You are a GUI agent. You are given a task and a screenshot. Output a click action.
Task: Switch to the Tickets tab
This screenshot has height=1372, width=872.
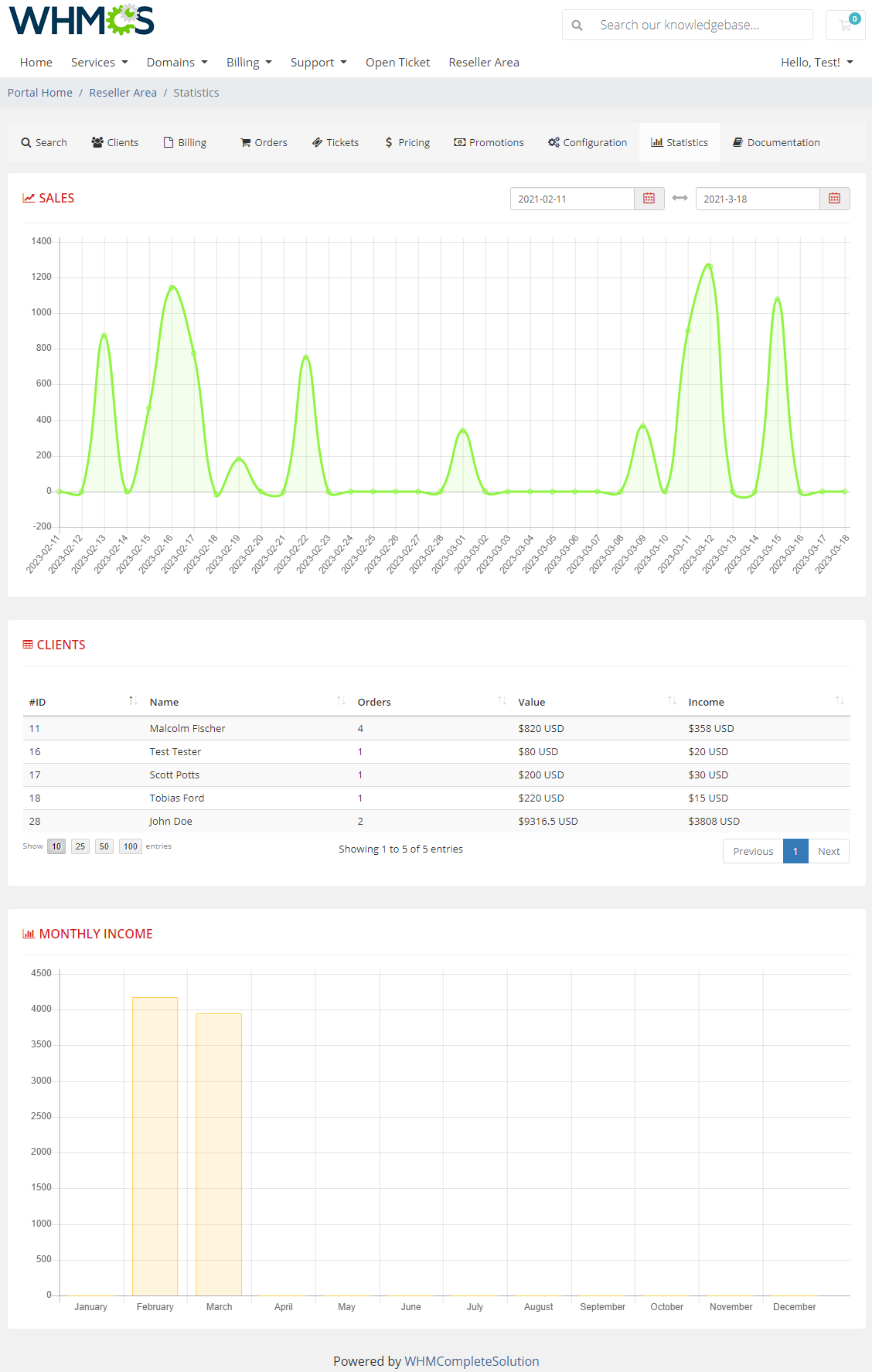[x=336, y=142]
